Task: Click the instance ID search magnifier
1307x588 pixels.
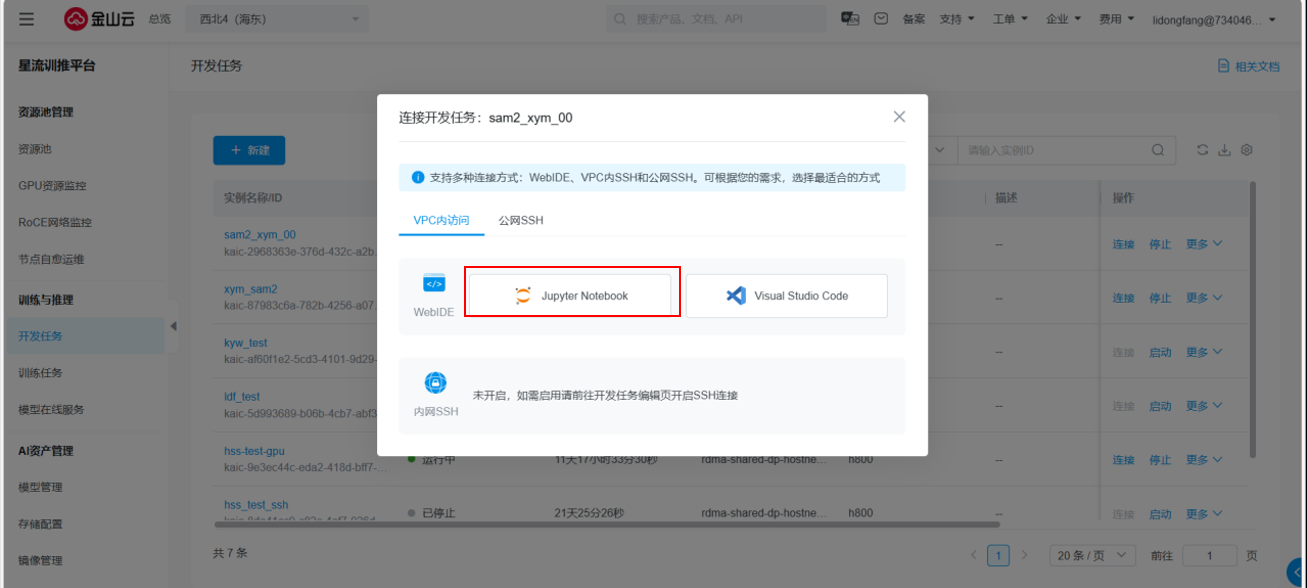Action: [1158, 150]
